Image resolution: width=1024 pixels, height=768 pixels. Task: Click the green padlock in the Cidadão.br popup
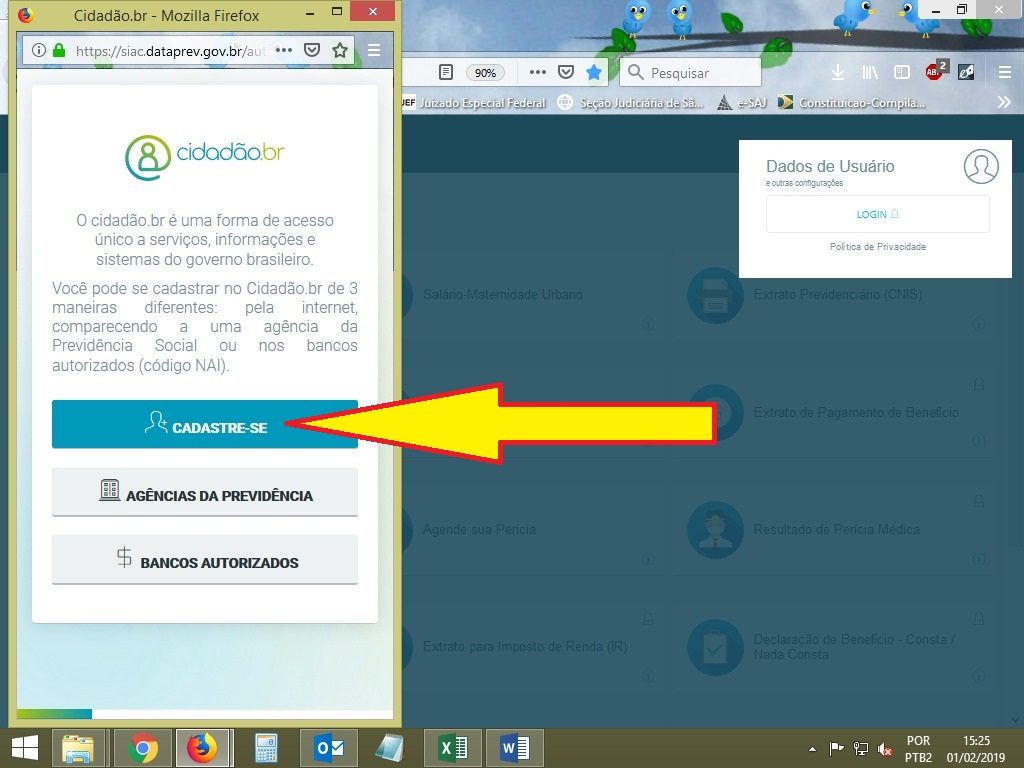(x=59, y=50)
